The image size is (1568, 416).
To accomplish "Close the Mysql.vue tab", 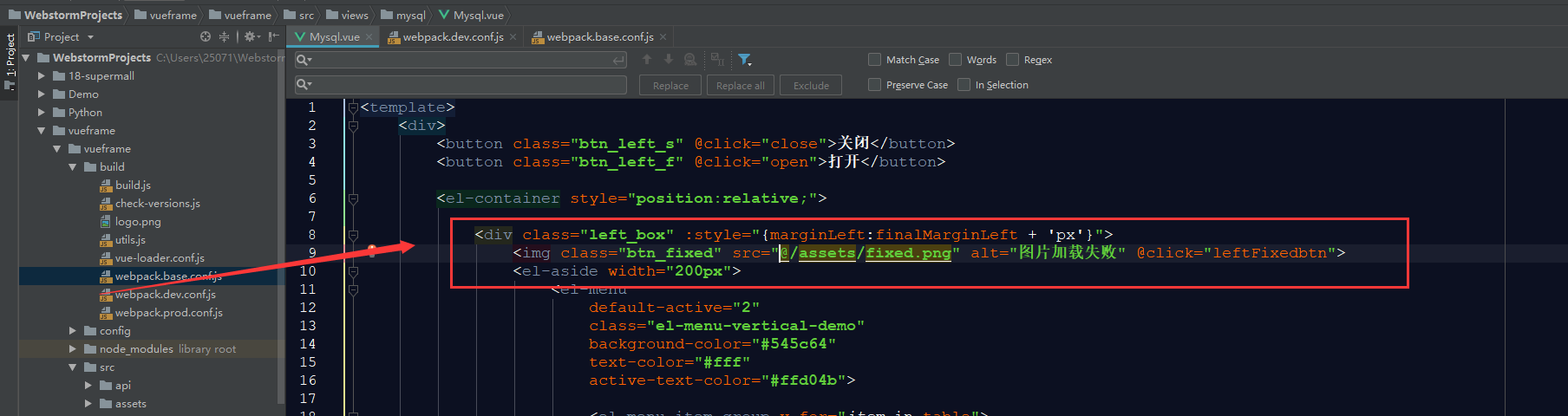I will pyautogui.click(x=369, y=36).
